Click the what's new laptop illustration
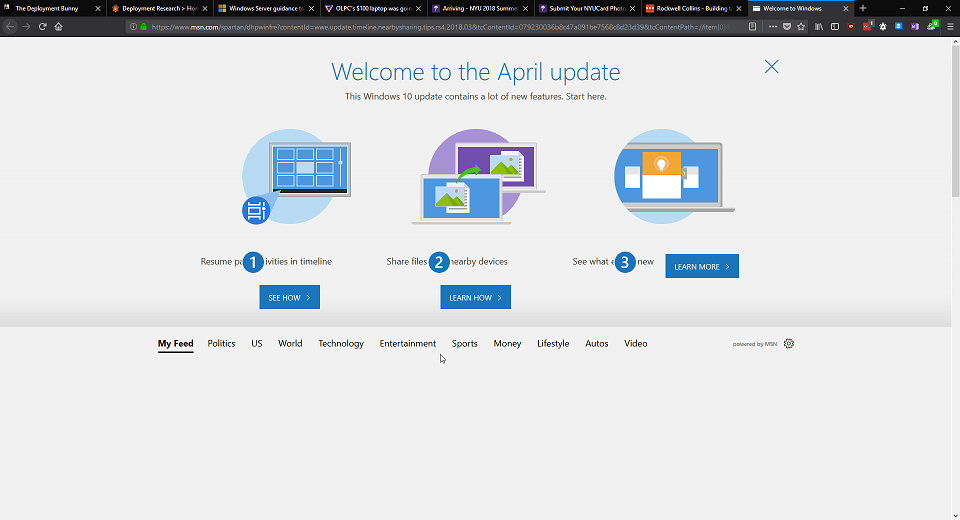 coord(674,176)
